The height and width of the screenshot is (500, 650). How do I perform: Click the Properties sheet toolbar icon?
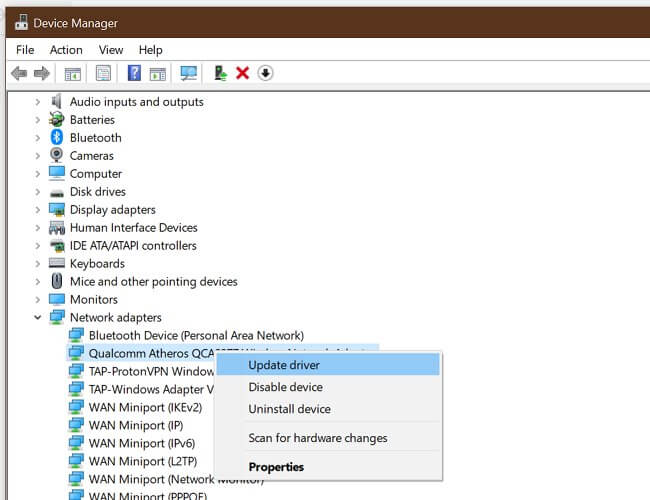(x=103, y=73)
